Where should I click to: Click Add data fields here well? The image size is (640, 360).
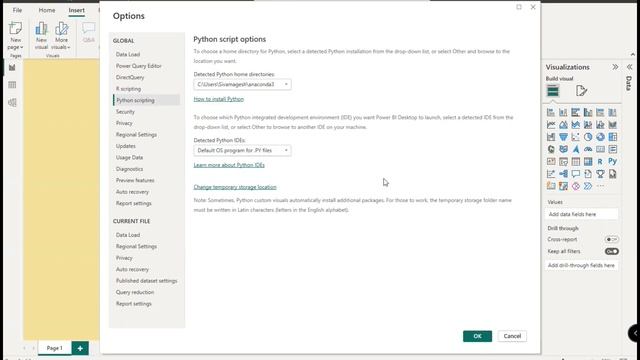(581, 214)
